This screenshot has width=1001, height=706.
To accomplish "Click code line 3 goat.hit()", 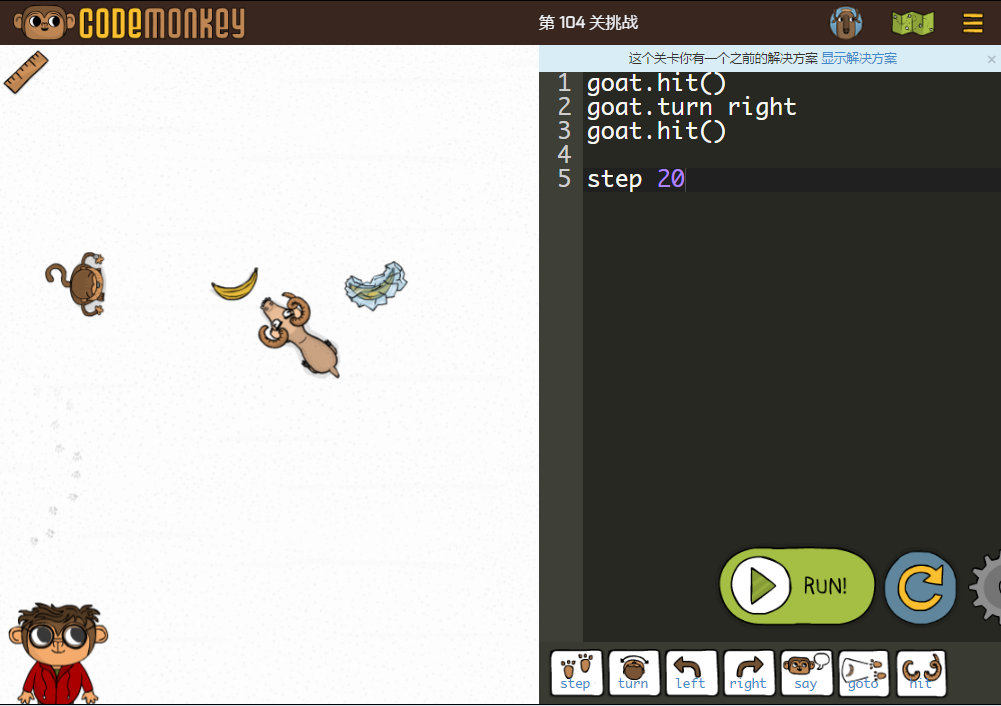I will [x=656, y=131].
